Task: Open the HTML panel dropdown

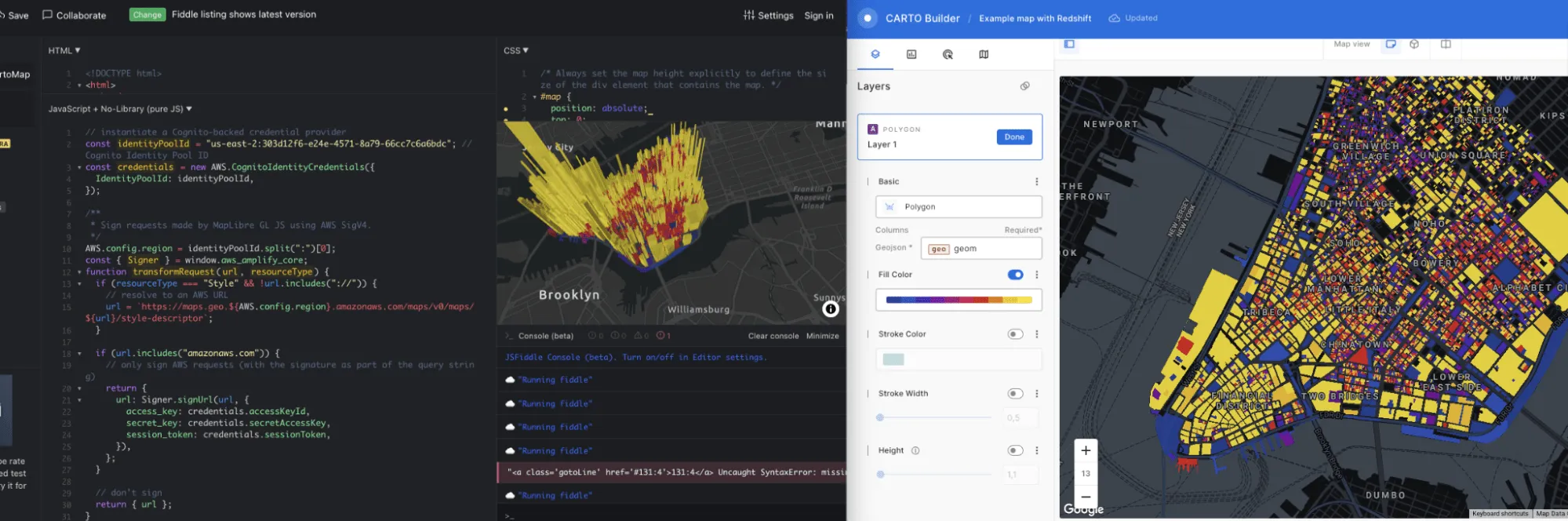Action: point(64,50)
